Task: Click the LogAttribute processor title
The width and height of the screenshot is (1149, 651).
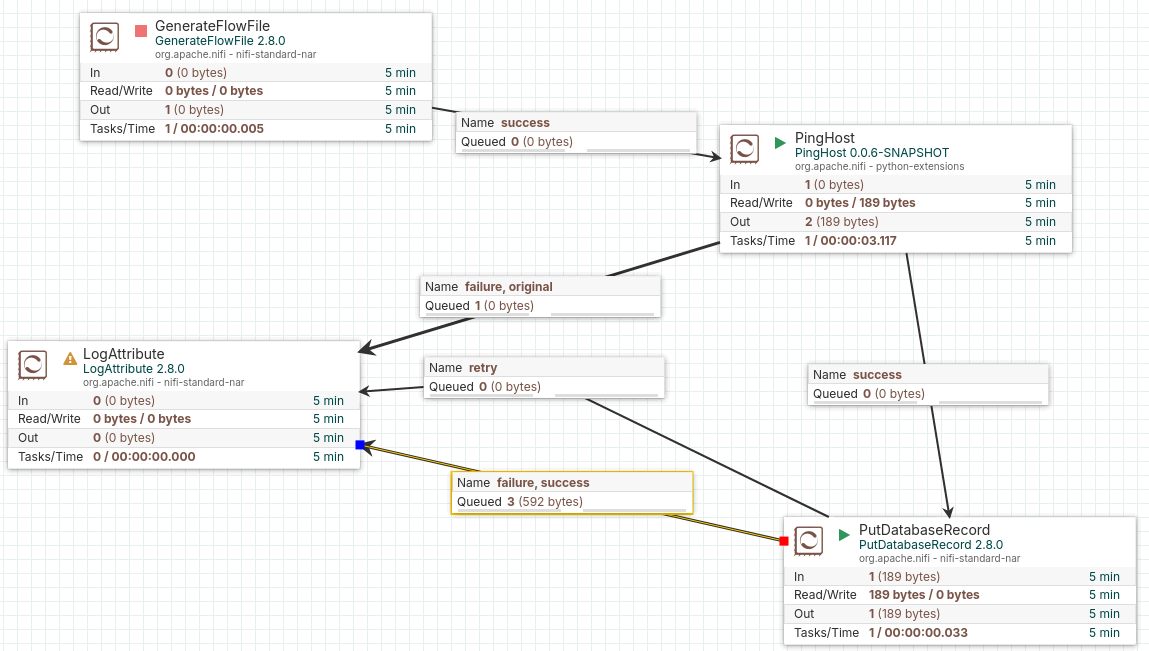Action: 123,354
